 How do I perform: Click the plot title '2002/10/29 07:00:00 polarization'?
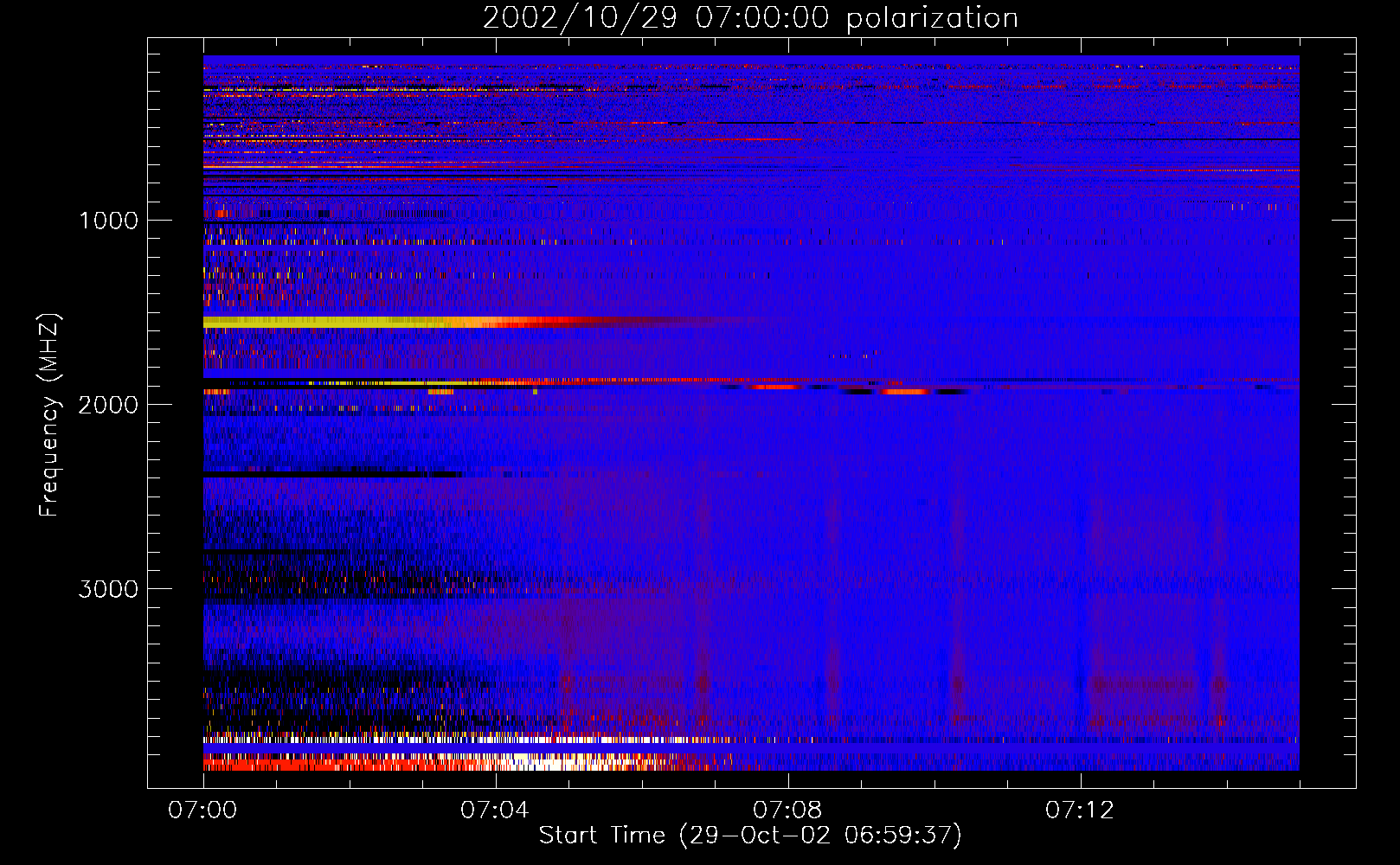tap(750, 18)
